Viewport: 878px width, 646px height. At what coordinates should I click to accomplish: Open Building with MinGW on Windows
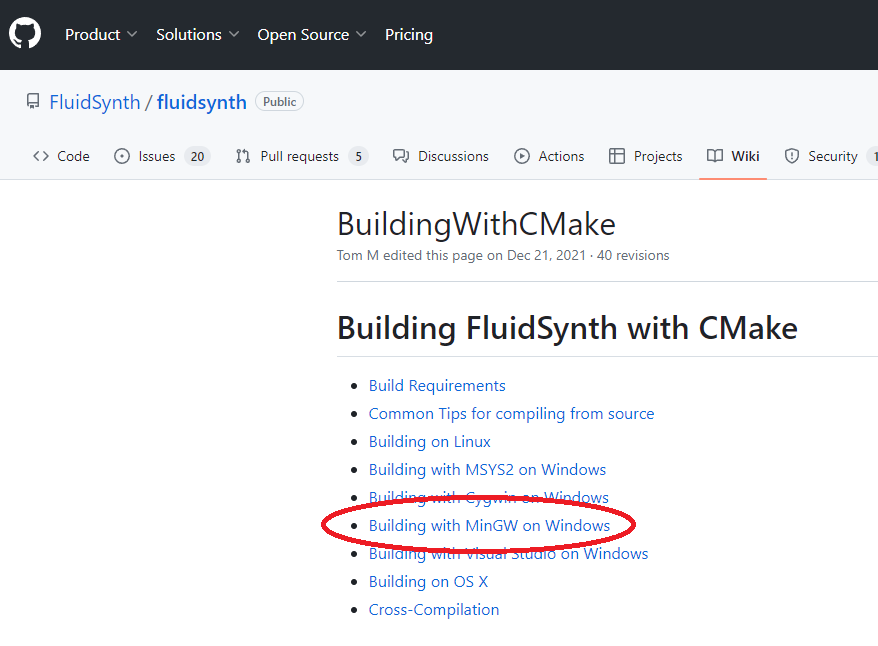coord(489,526)
